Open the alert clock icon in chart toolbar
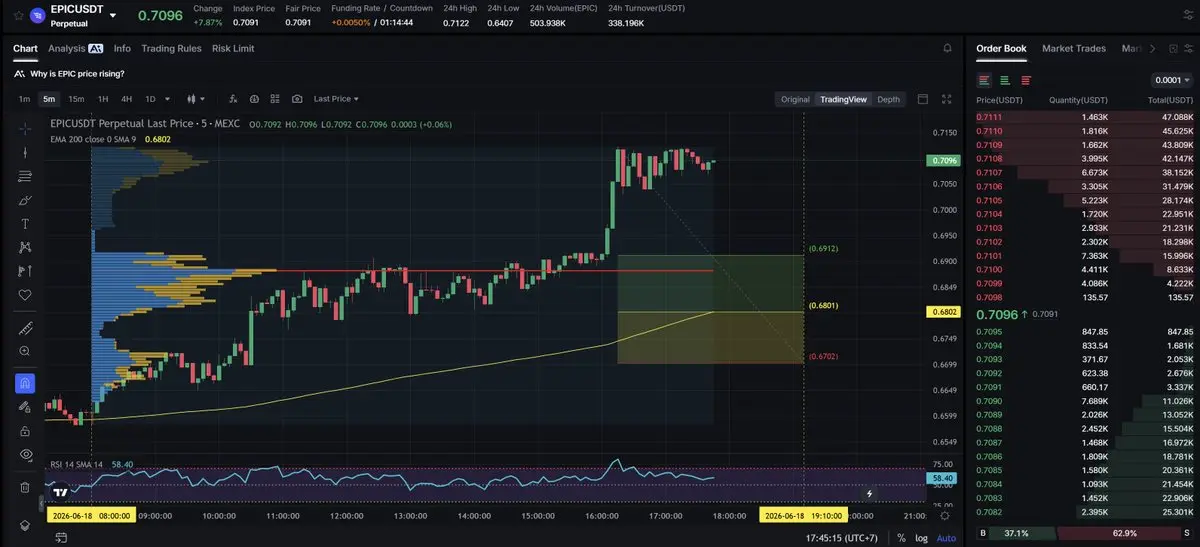This screenshot has width=1200, height=547. [254, 99]
